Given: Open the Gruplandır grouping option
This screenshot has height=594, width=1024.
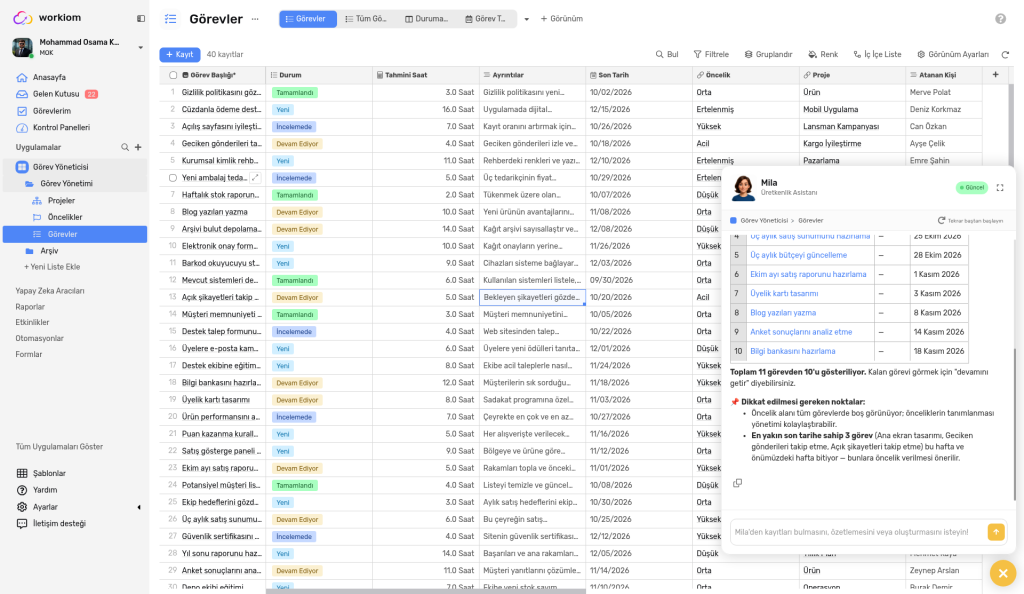Looking at the screenshot, I should click(769, 55).
